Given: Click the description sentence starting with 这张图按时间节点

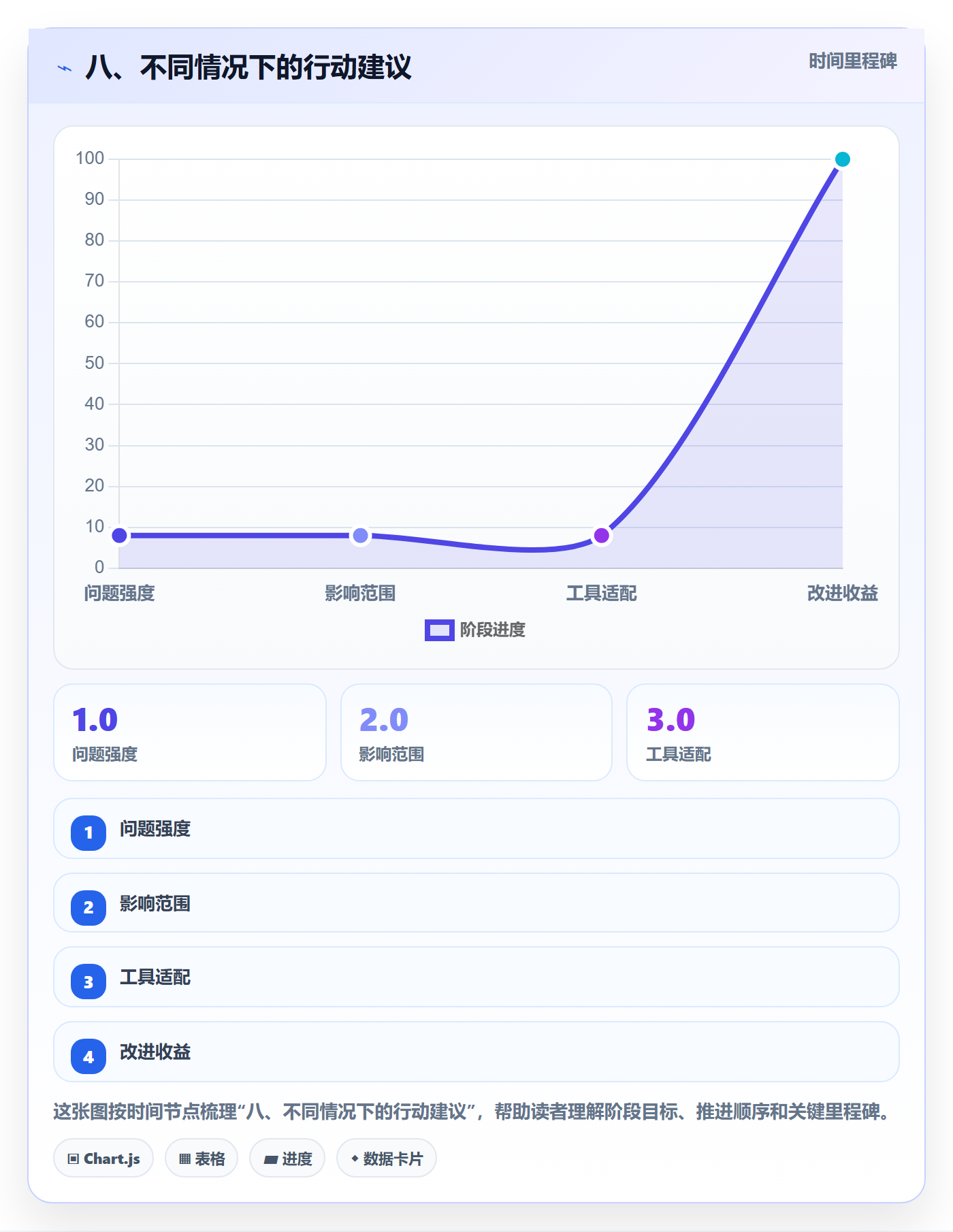Looking at the screenshot, I should (472, 1112).
